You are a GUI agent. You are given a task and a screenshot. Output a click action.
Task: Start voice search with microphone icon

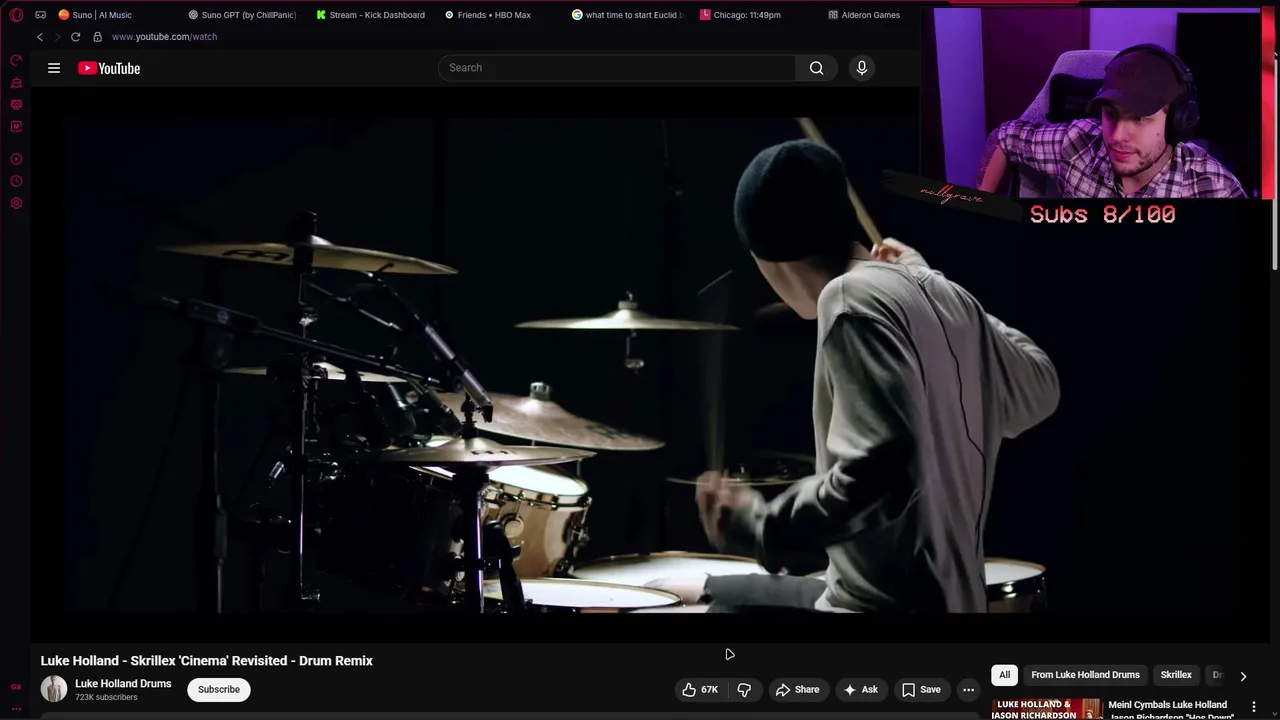862,68
